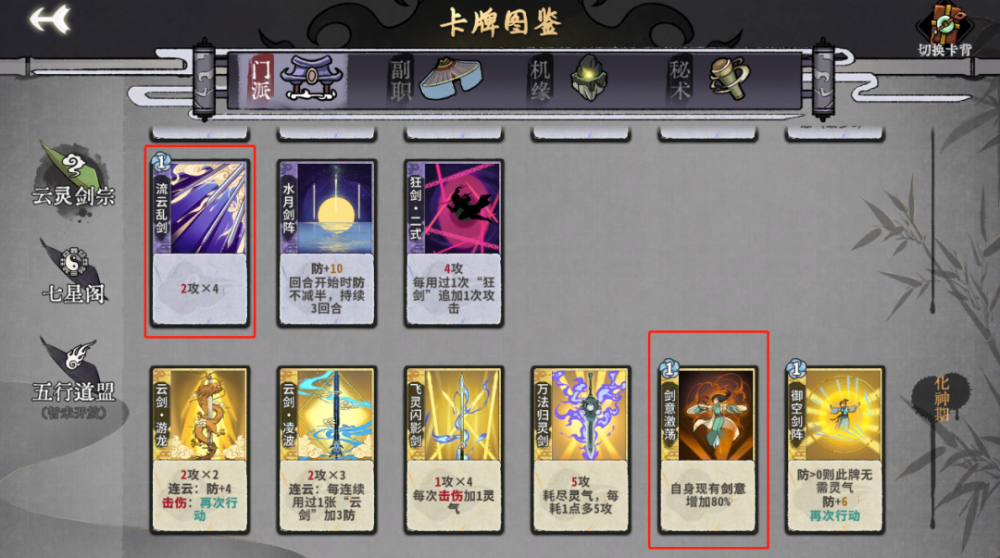
Task: Select the 五行道盟 sect icon
Action: [x=73, y=378]
